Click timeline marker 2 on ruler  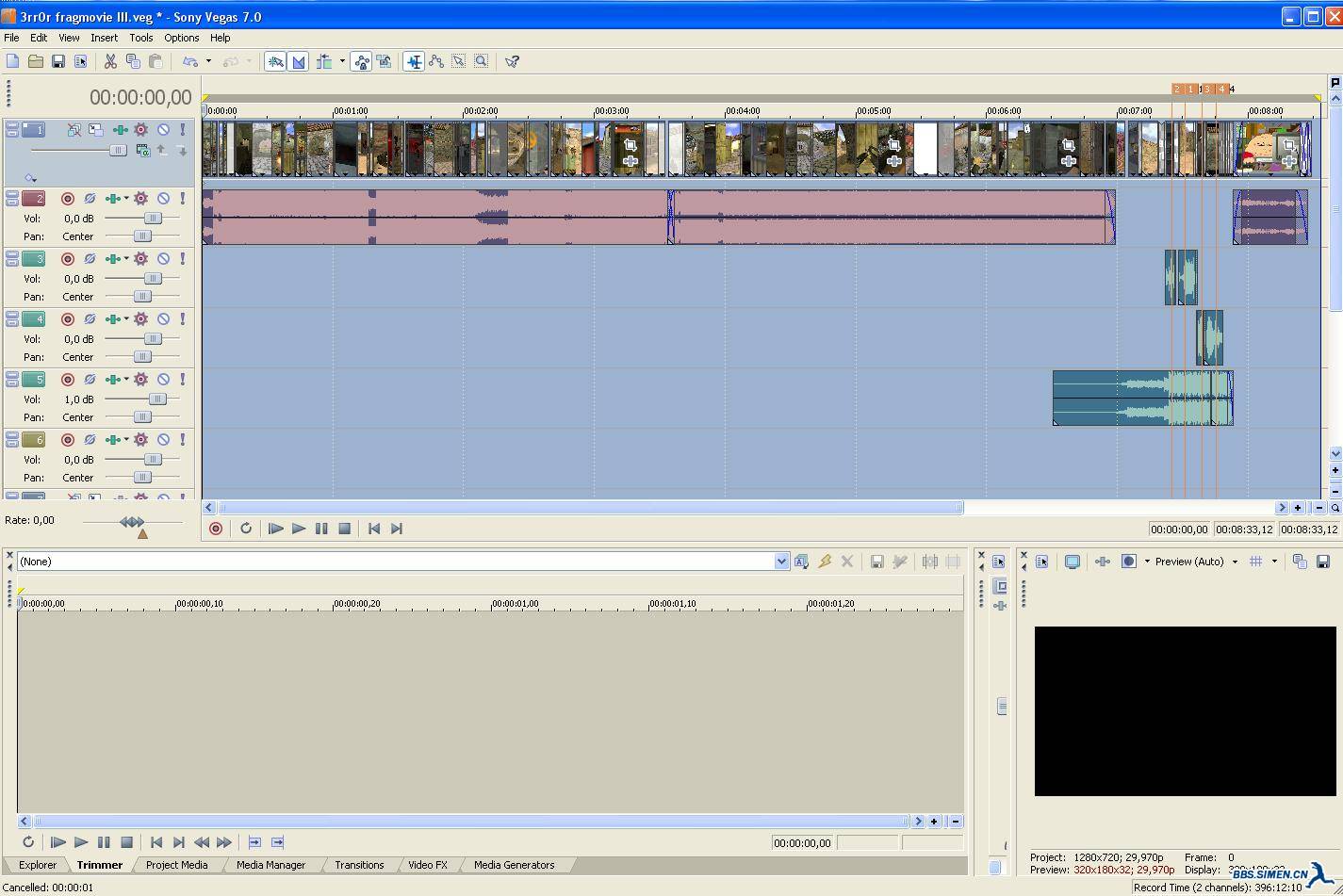(1177, 89)
